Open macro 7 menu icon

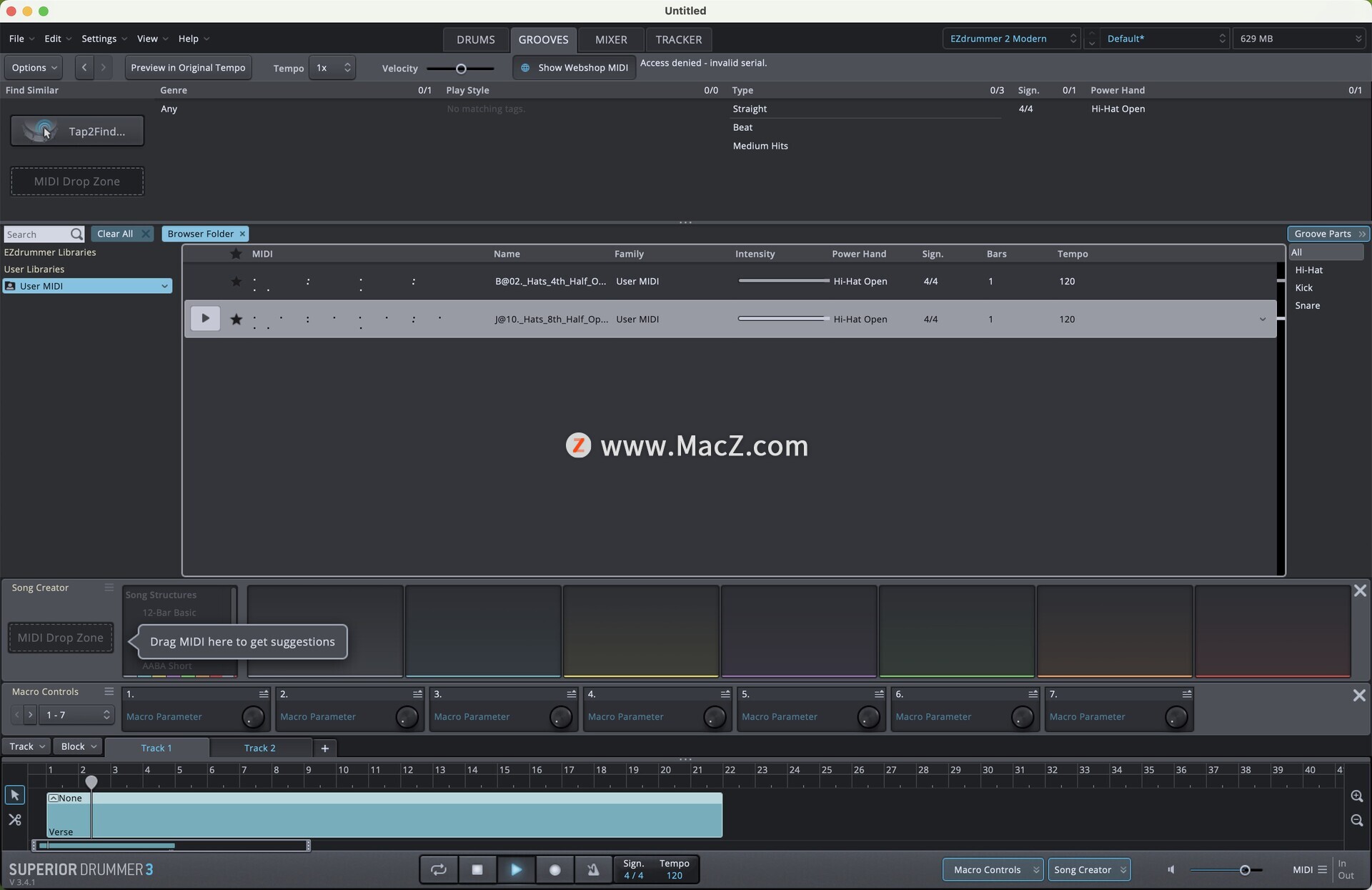pyautogui.click(x=1187, y=694)
